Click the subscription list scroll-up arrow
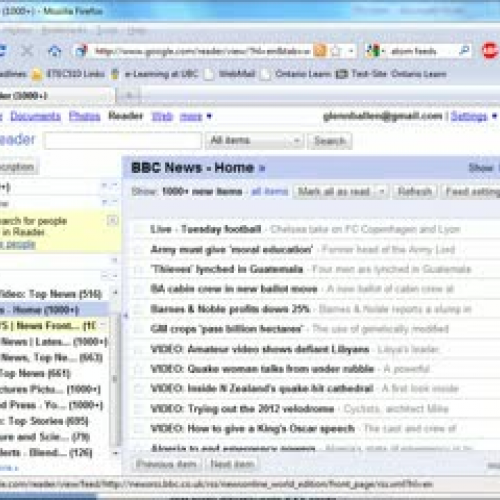This screenshot has width=500, height=500. point(115,293)
